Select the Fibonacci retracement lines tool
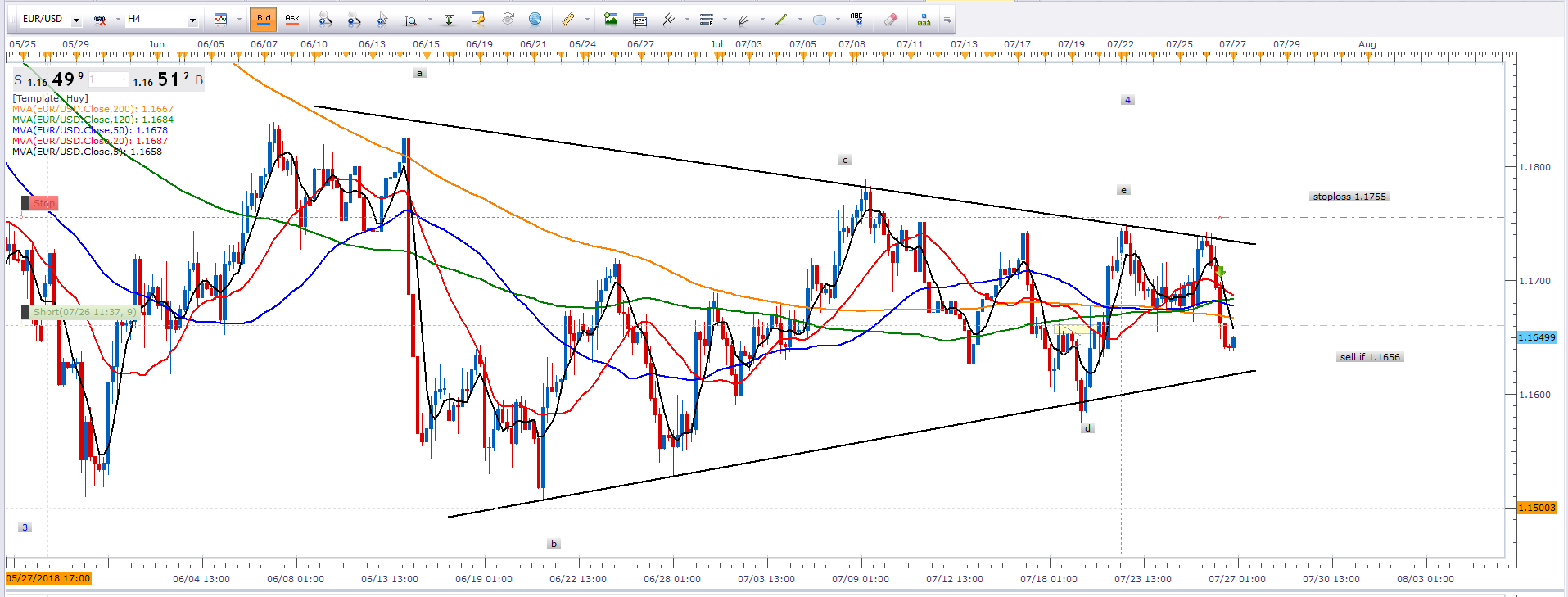 [707, 19]
